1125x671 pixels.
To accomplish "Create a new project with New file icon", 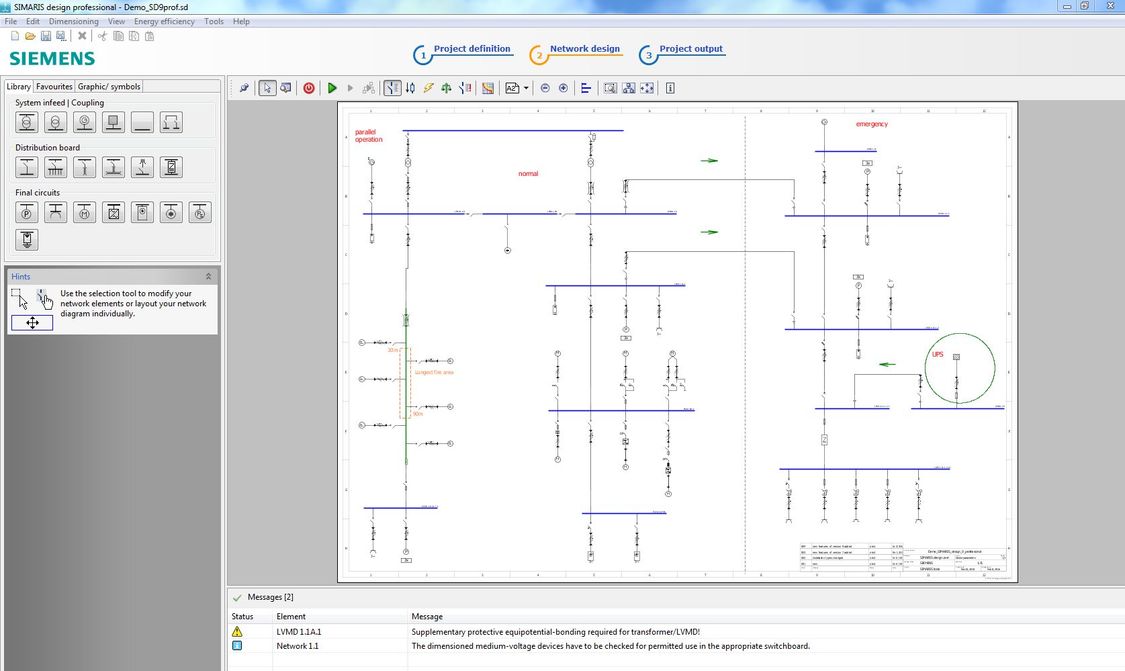I will pyautogui.click(x=14, y=36).
